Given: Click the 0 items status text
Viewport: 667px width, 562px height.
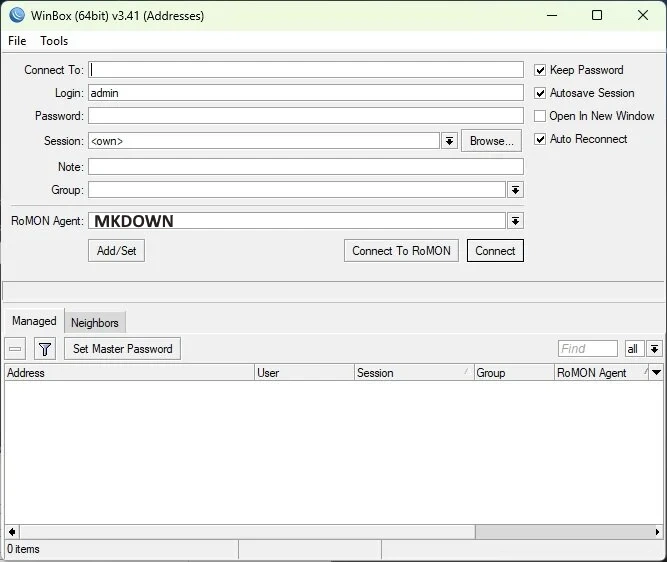Looking at the screenshot, I should (23, 549).
